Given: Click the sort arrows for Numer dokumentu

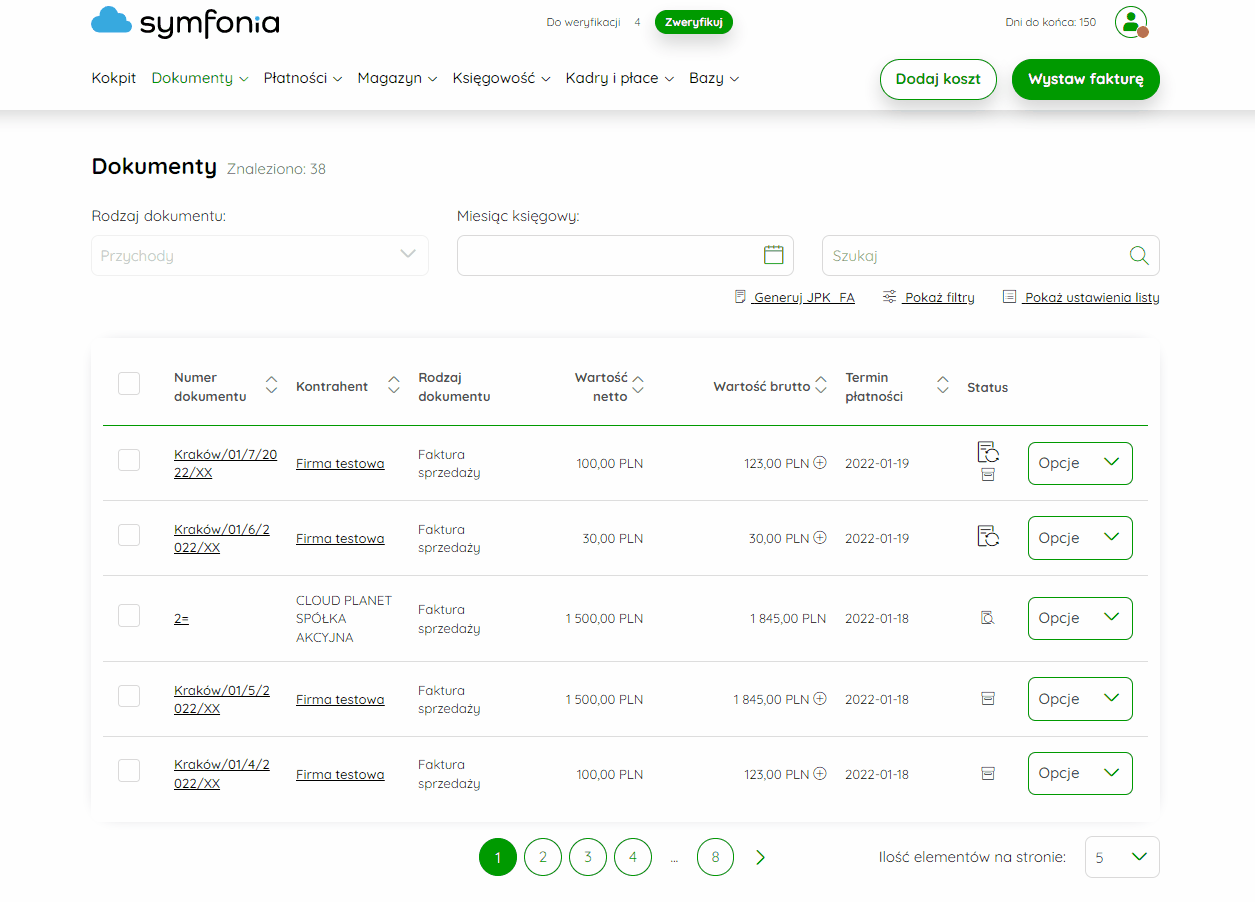Looking at the screenshot, I should pyautogui.click(x=271, y=386).
